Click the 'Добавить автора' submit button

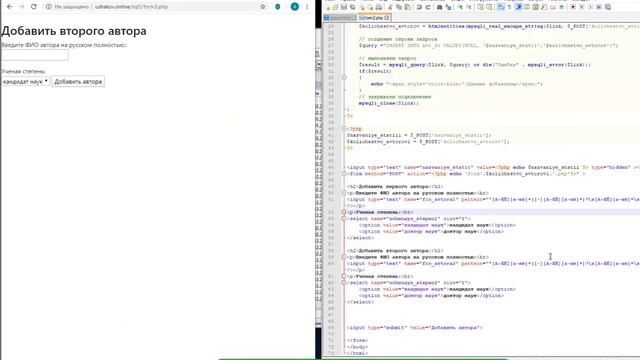78,81
